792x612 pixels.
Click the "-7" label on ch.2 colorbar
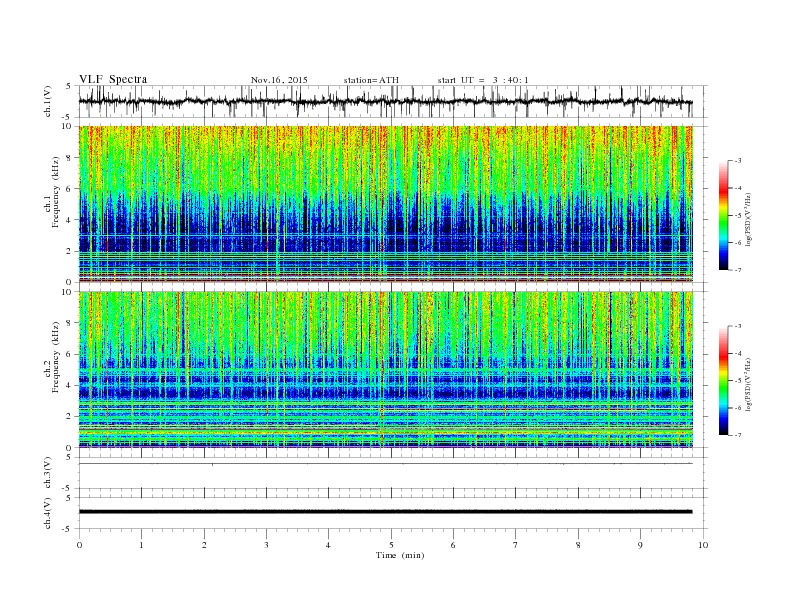pyautogui.click(x=737, y=435)
